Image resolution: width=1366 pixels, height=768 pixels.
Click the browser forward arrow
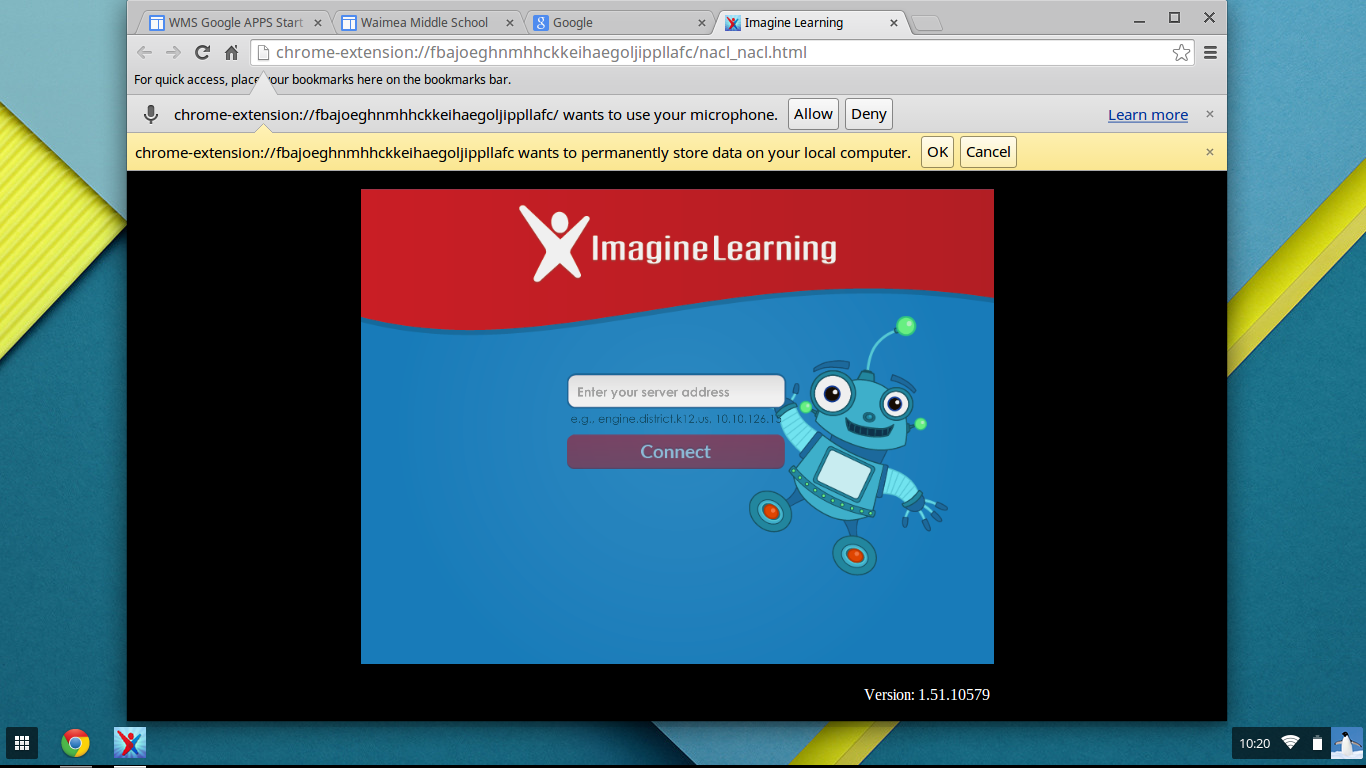[173, 53]
